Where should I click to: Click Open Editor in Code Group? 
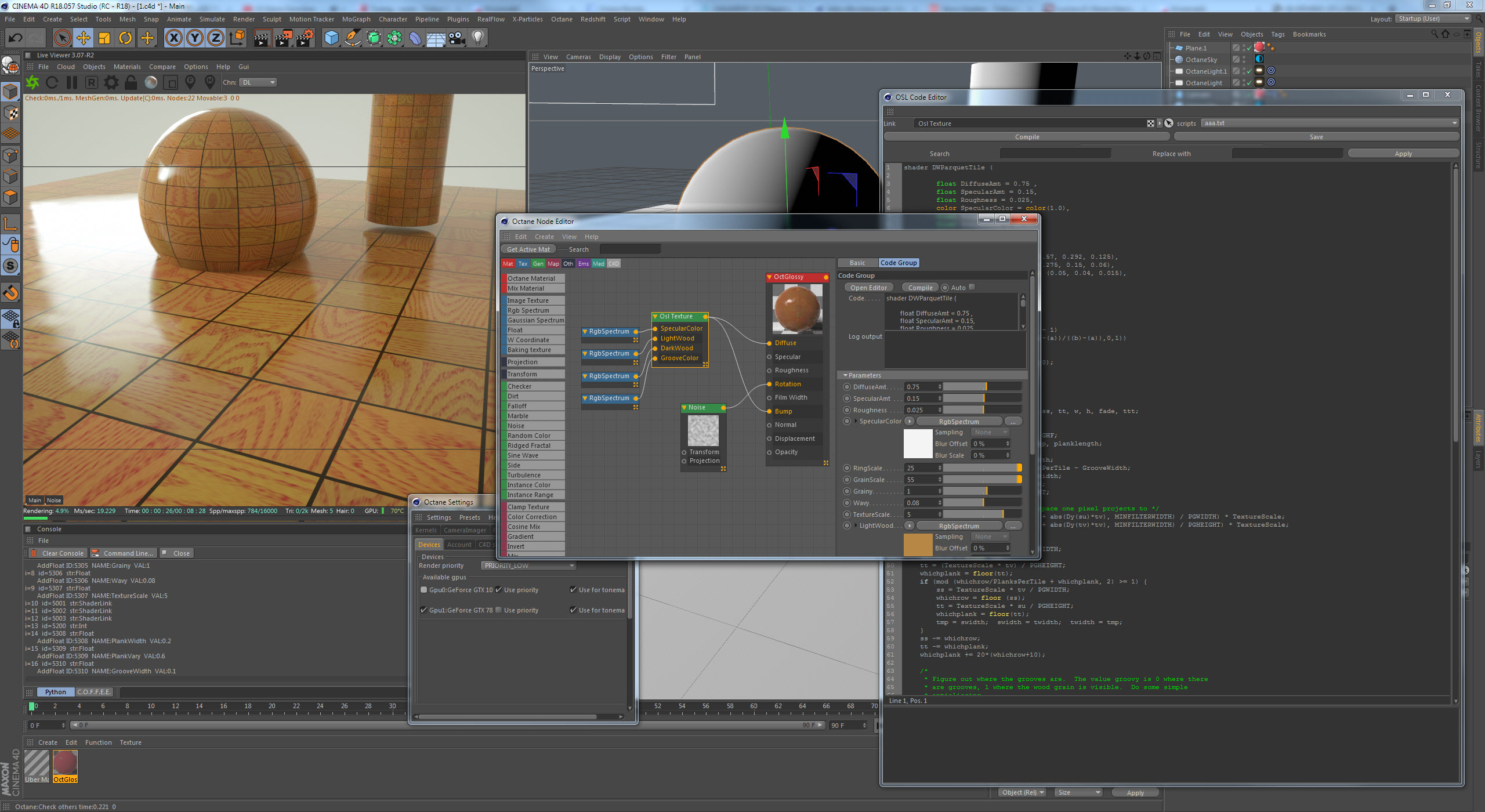pos(868,288)
